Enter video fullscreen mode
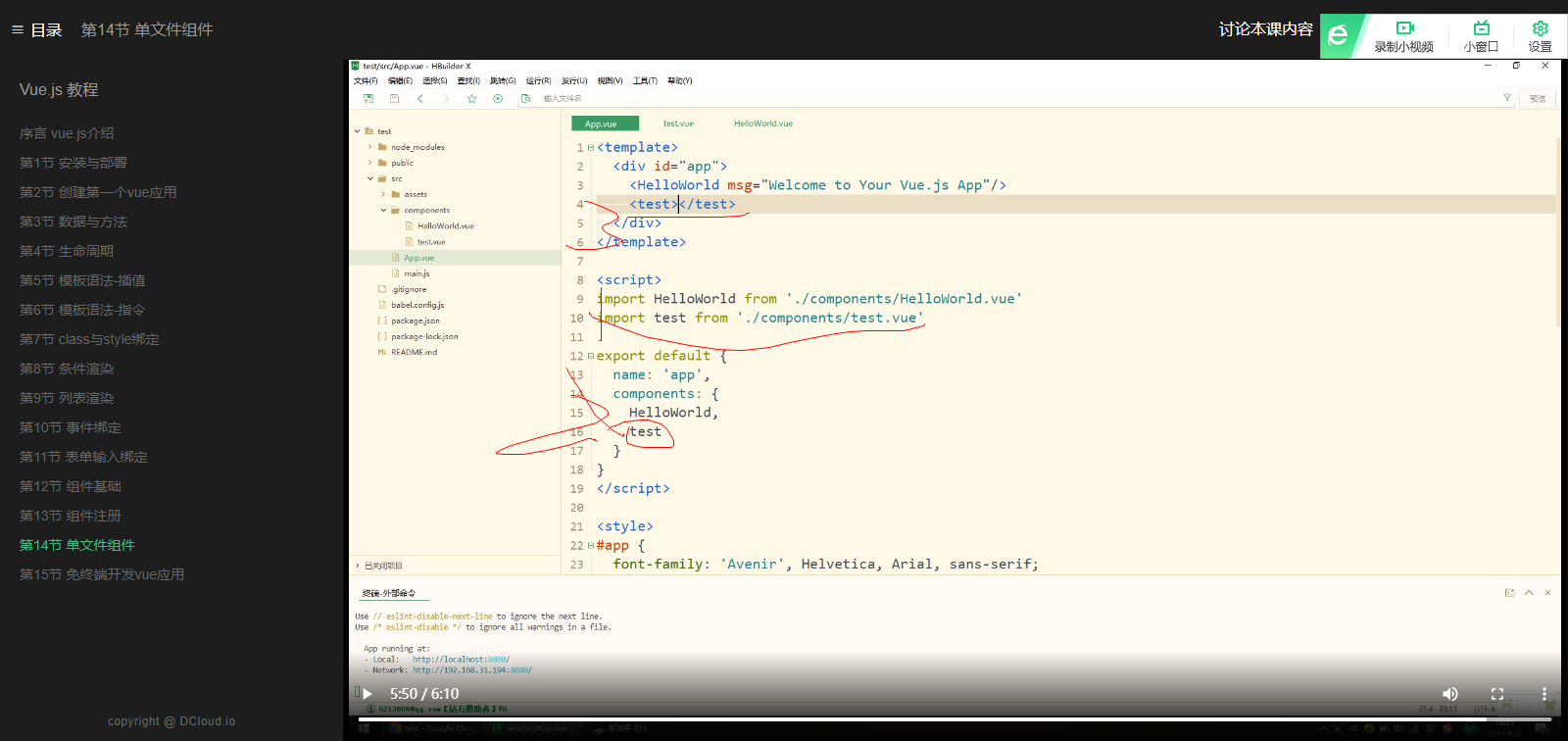Viewport: 1568px width, 741px height. [1497, 694]
